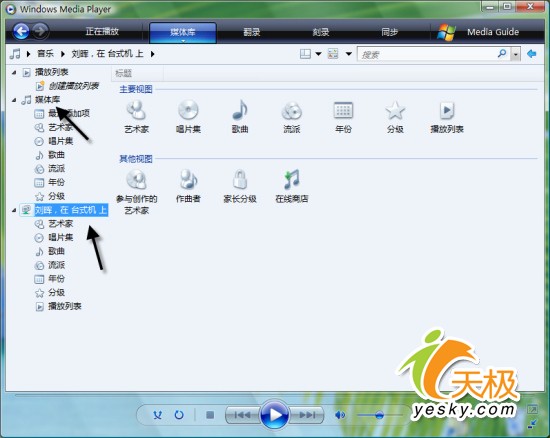This screenshot has height=438, width=550.
Task: Select 年份 under 媒体库
Action: pos(56,182)
